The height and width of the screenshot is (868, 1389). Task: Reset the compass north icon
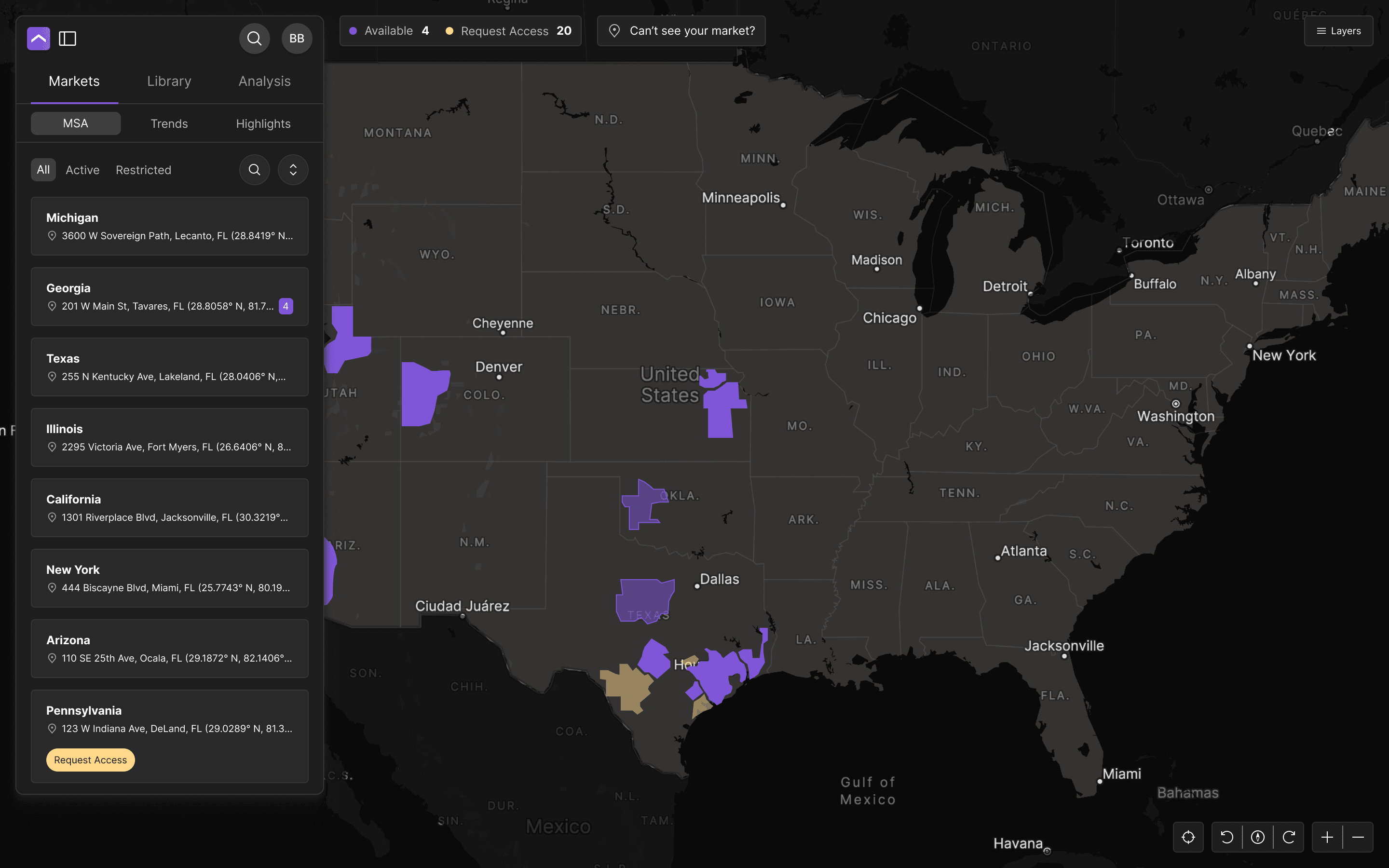(x=1257, y=837)
